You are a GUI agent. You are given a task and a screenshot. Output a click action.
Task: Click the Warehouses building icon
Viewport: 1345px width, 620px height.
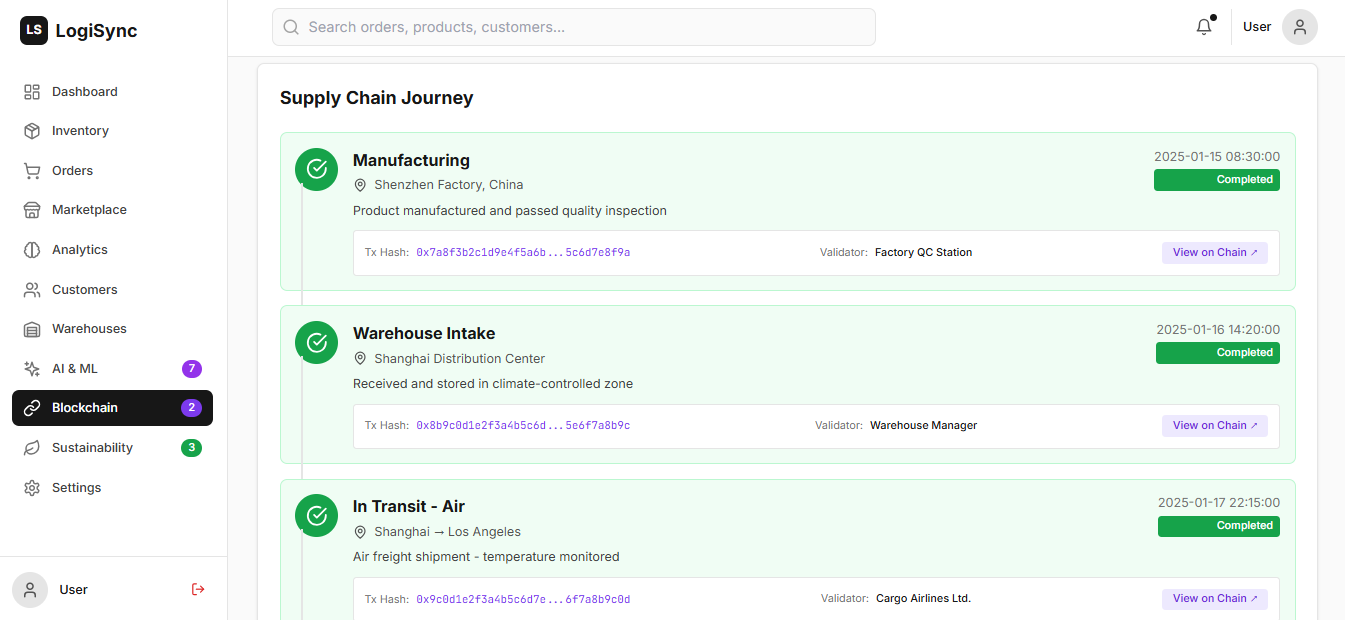pos(32,329)
